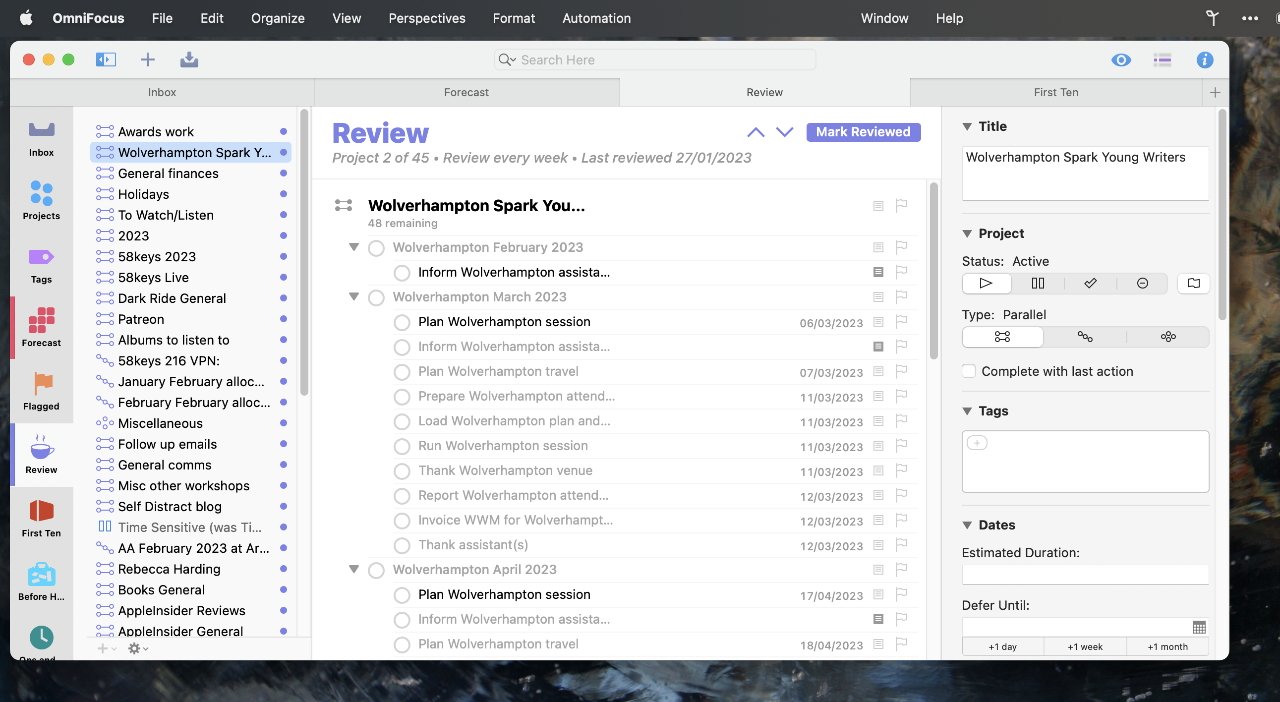The width and height of the screenshot is (1280, 702).
Task: Collapse the Wolverhampton April 2023 group
Action: [x=354, y=569]
